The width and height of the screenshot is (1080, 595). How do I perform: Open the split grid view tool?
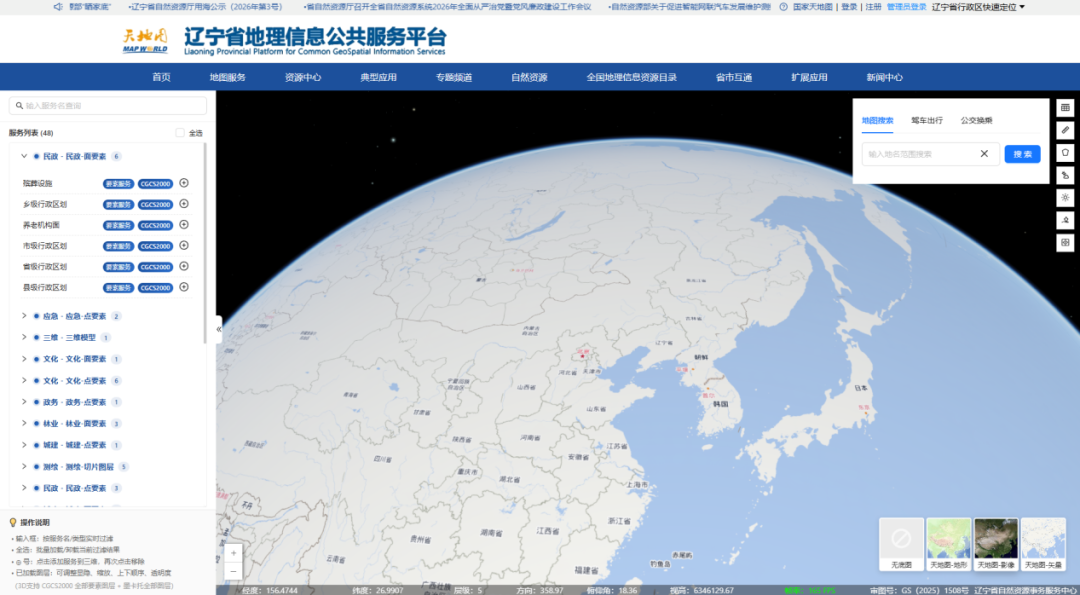coord(1065,242)
